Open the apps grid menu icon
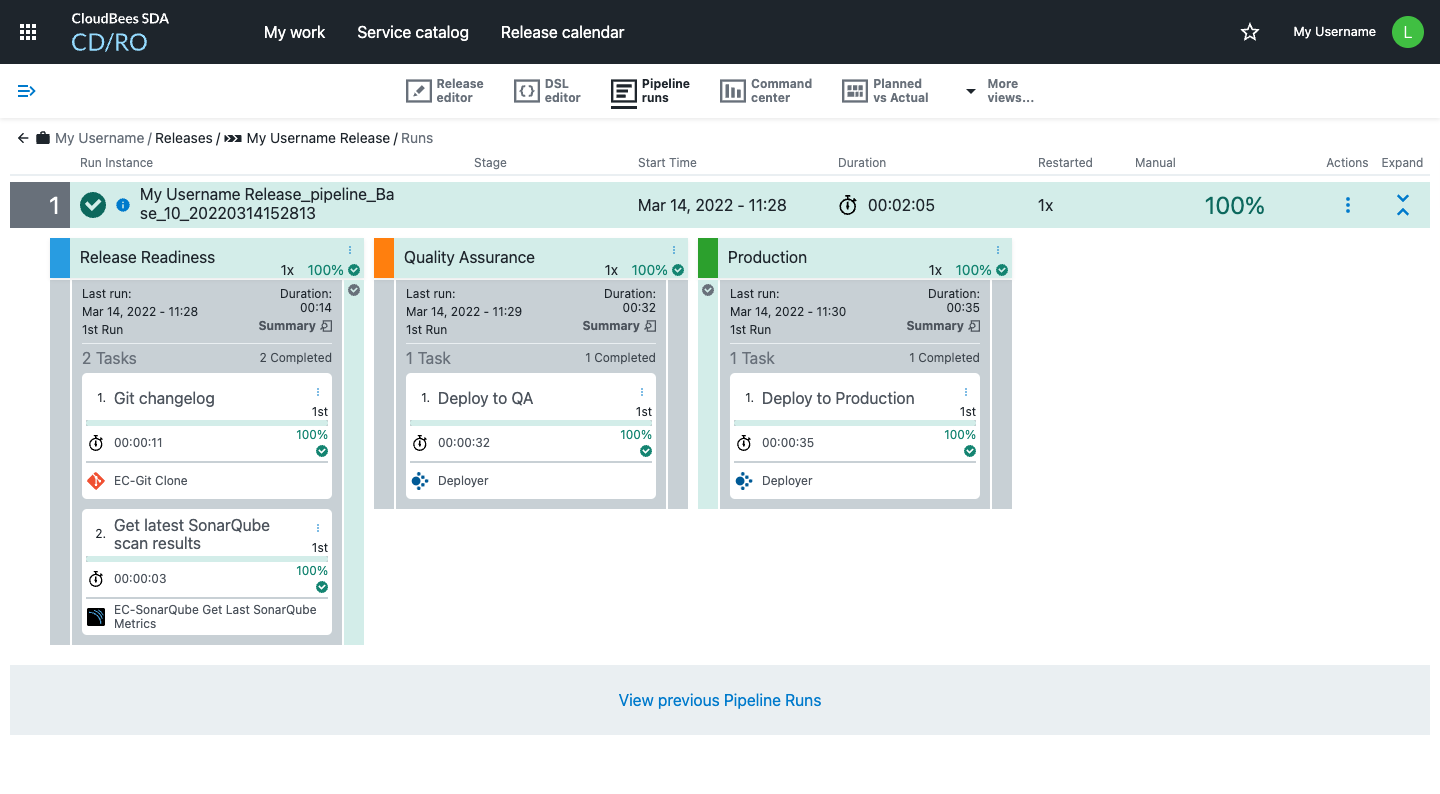The image size is (1440, 794). pyautogui.click(x=28, y=32)
